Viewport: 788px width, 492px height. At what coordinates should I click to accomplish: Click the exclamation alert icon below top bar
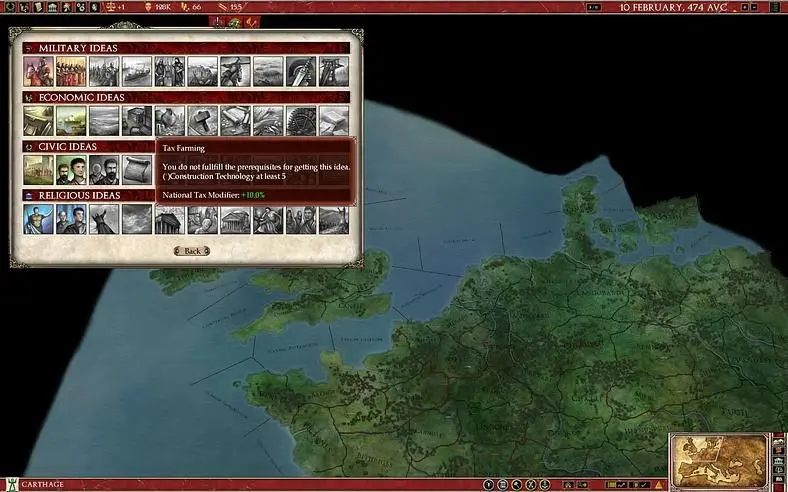217,22
